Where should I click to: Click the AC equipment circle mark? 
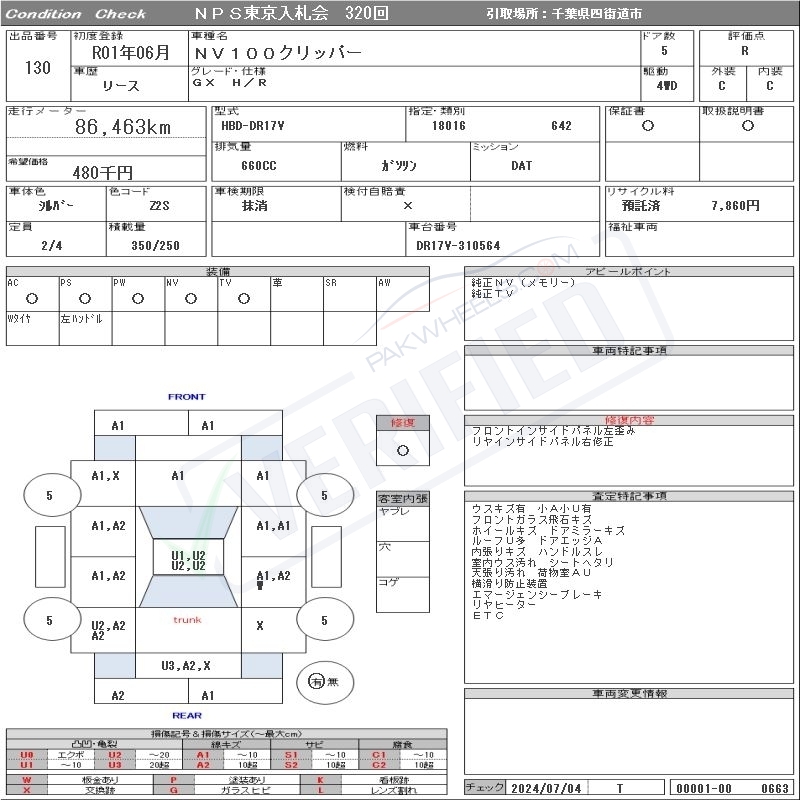point(32,298)
